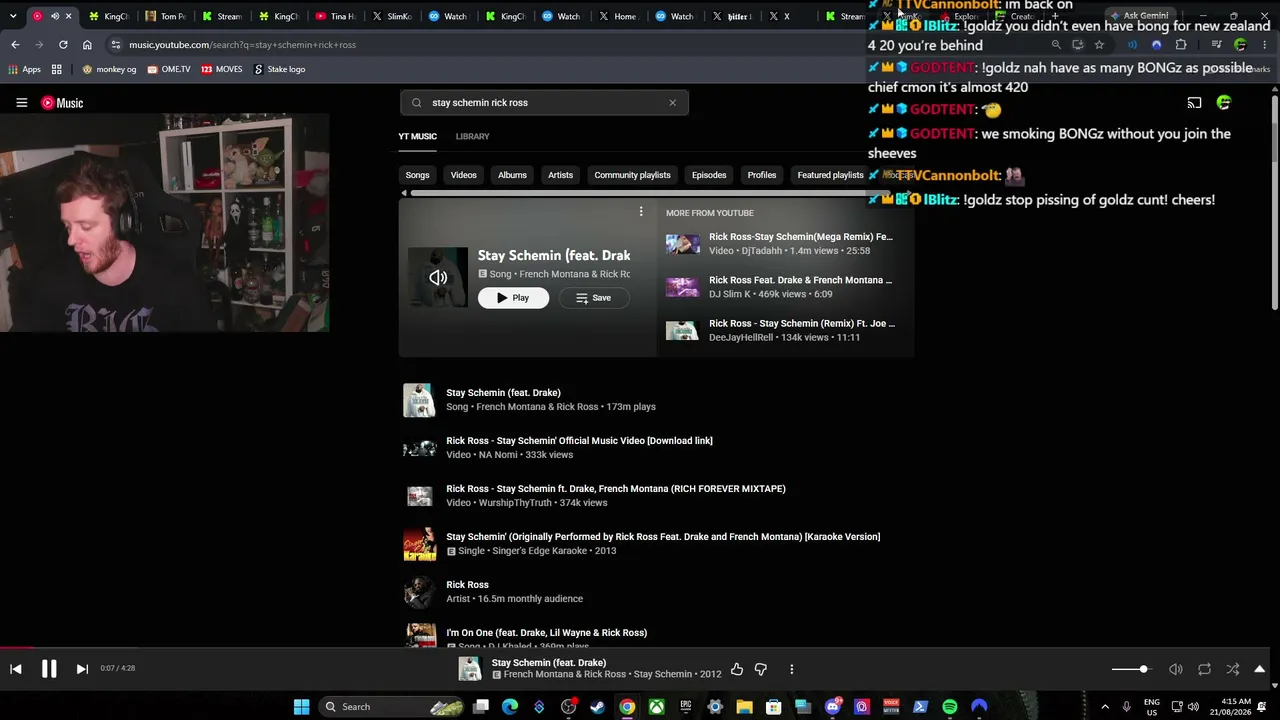Filter results by Songs
This screenshot has width=1280, height=720.
[417, 175]
